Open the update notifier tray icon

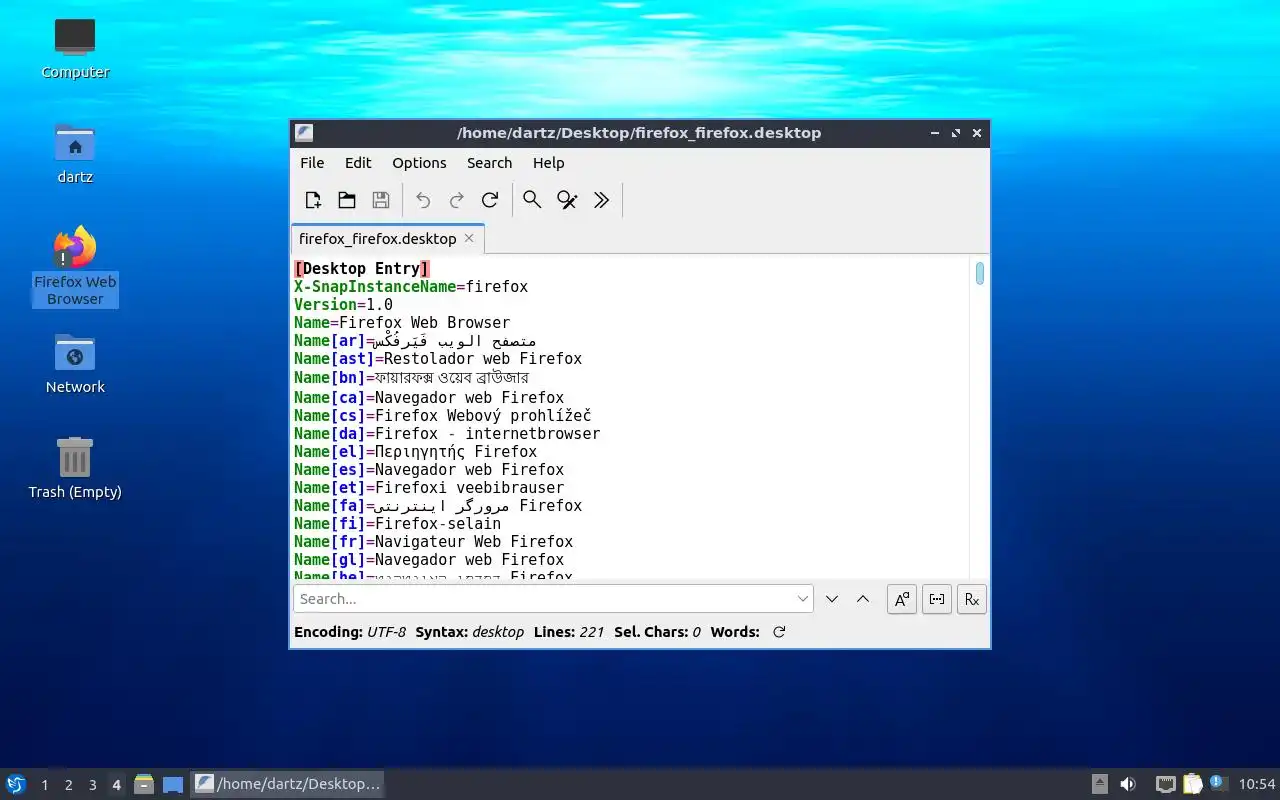click(1217, 783)
